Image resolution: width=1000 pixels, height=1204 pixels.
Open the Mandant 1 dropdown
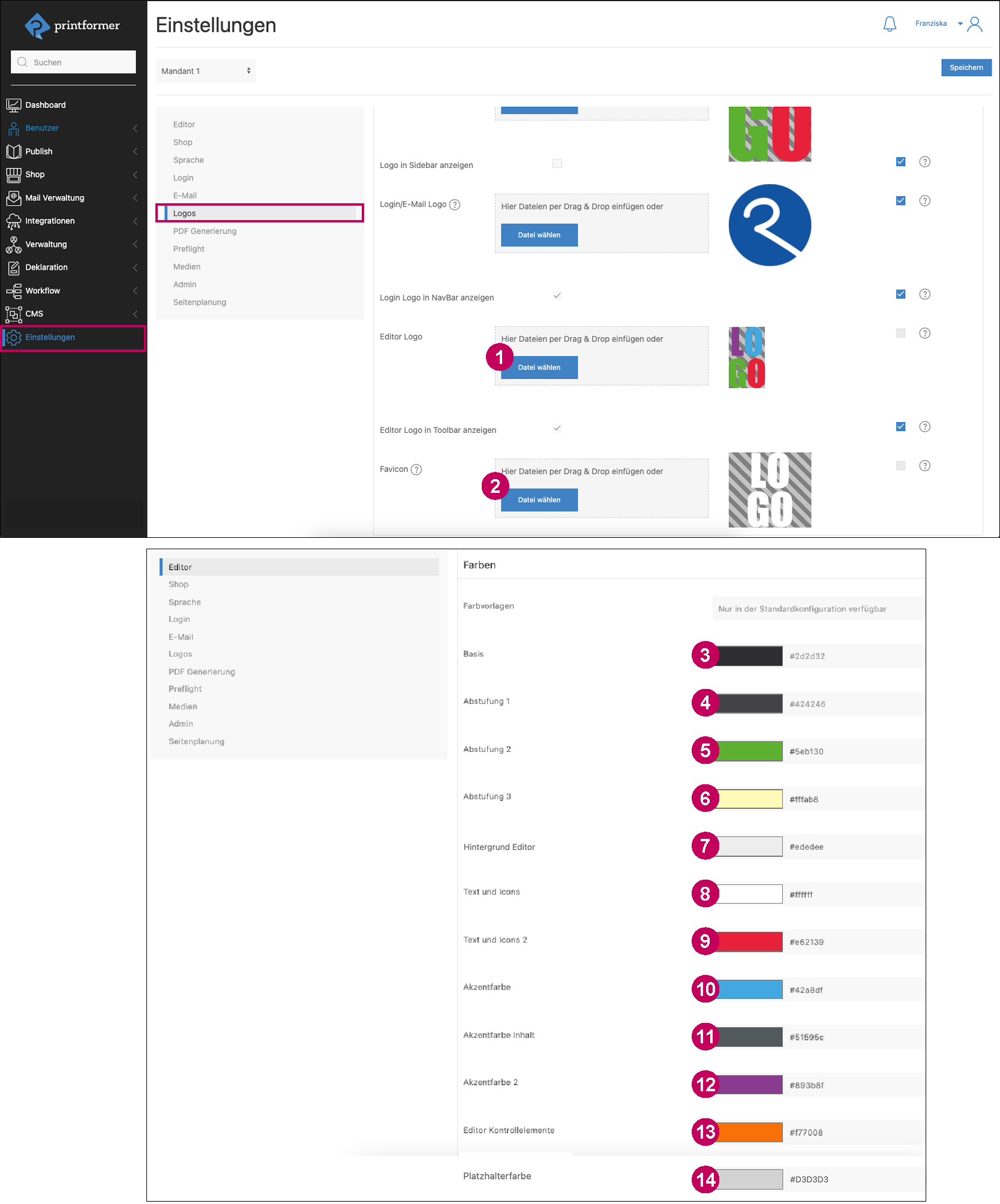205,71
